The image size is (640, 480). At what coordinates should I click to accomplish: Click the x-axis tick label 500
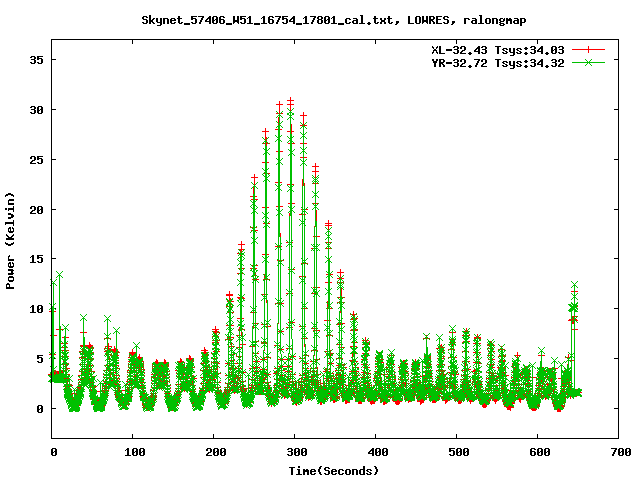458,452
